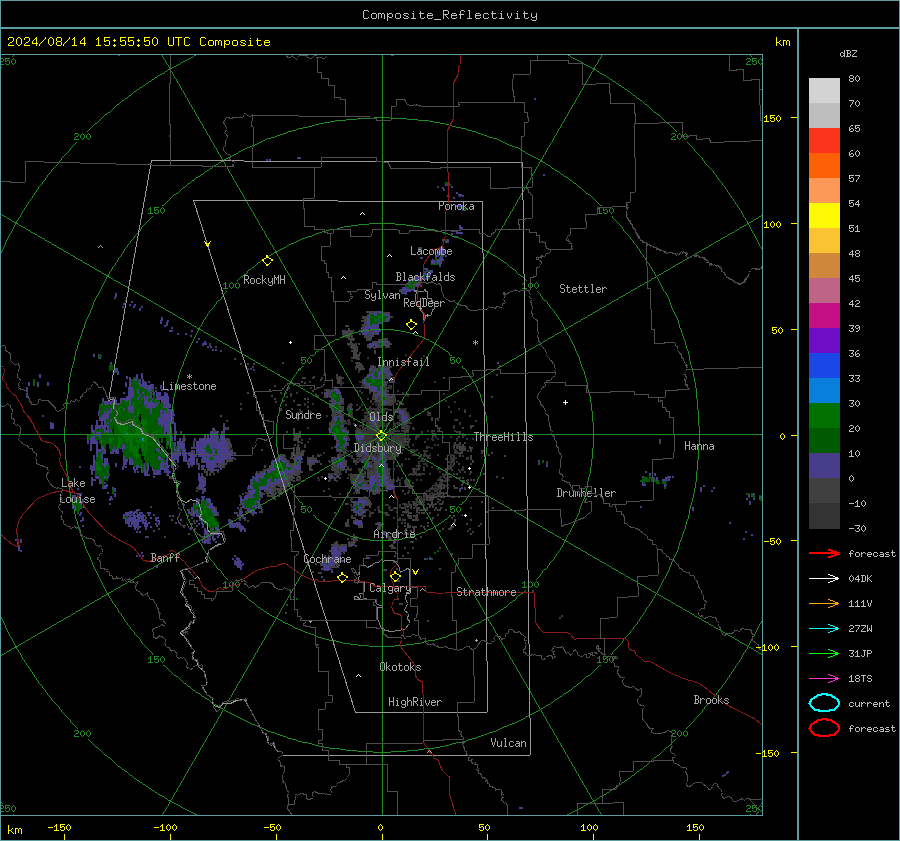This screenshot has height=841, width=900.
Task: Click the Okotoks label
Action: 400,667
